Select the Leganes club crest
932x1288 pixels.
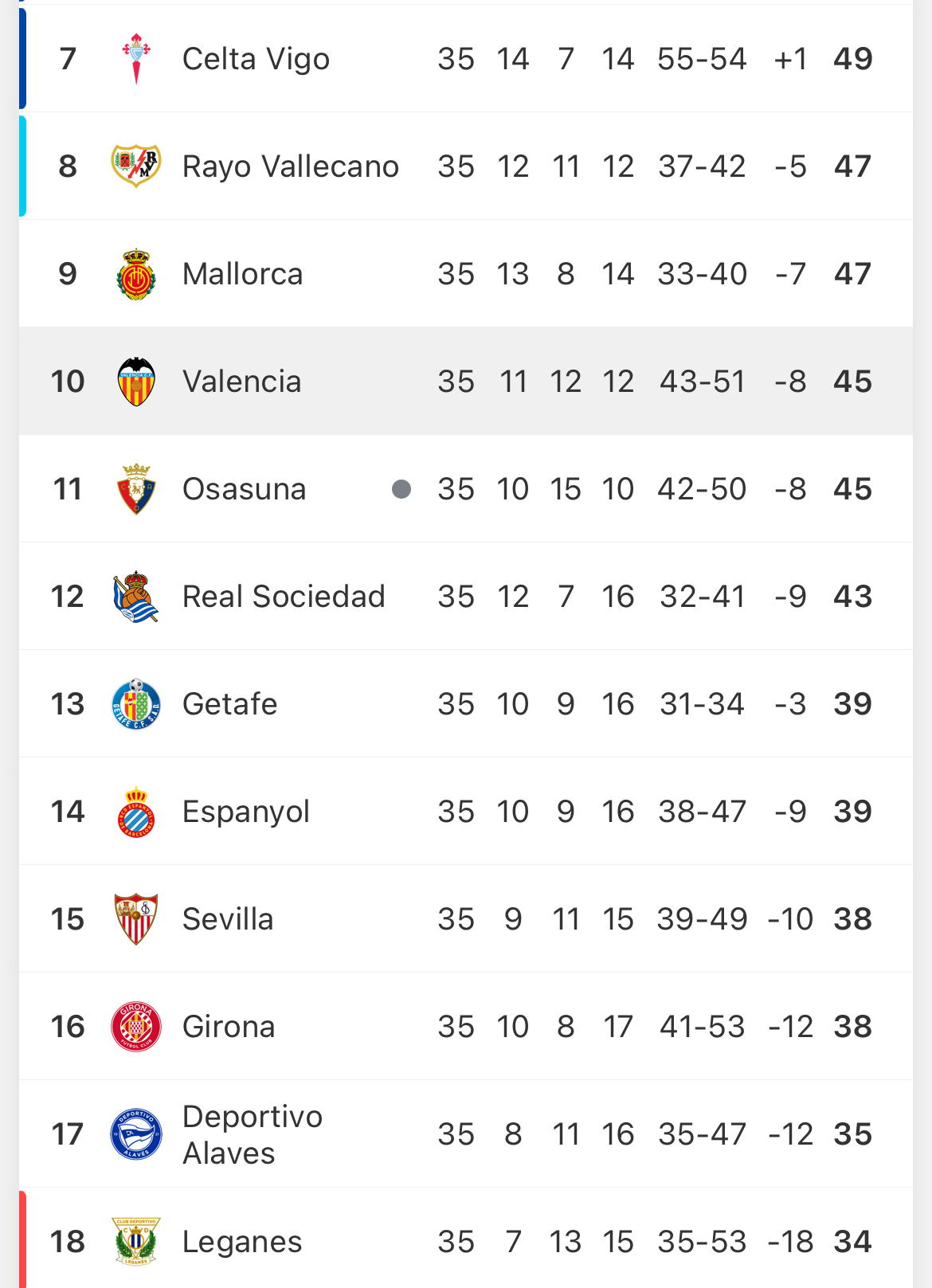click(136, 1241)
